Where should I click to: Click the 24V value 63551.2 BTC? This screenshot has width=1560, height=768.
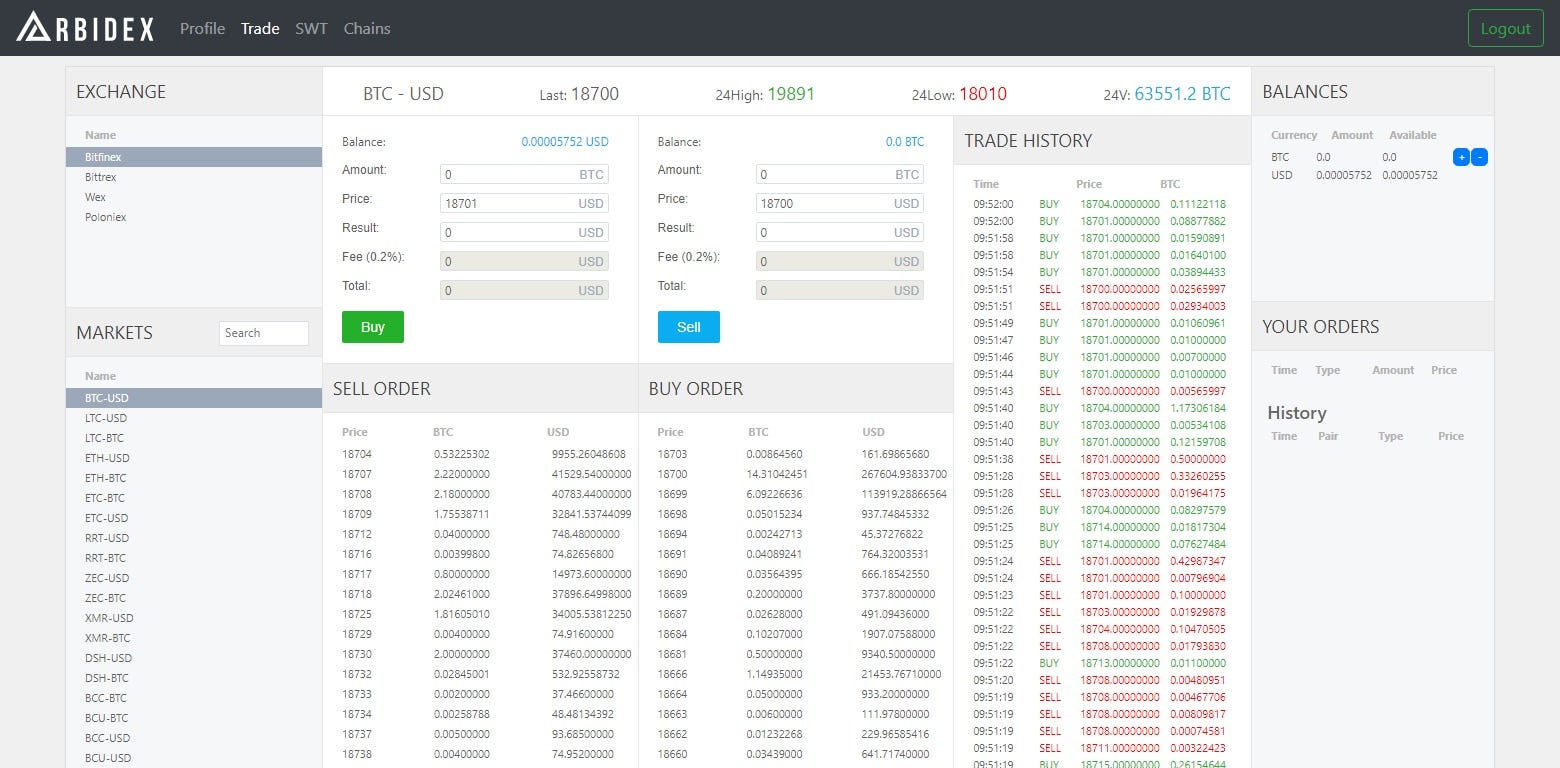[1183, 94]
